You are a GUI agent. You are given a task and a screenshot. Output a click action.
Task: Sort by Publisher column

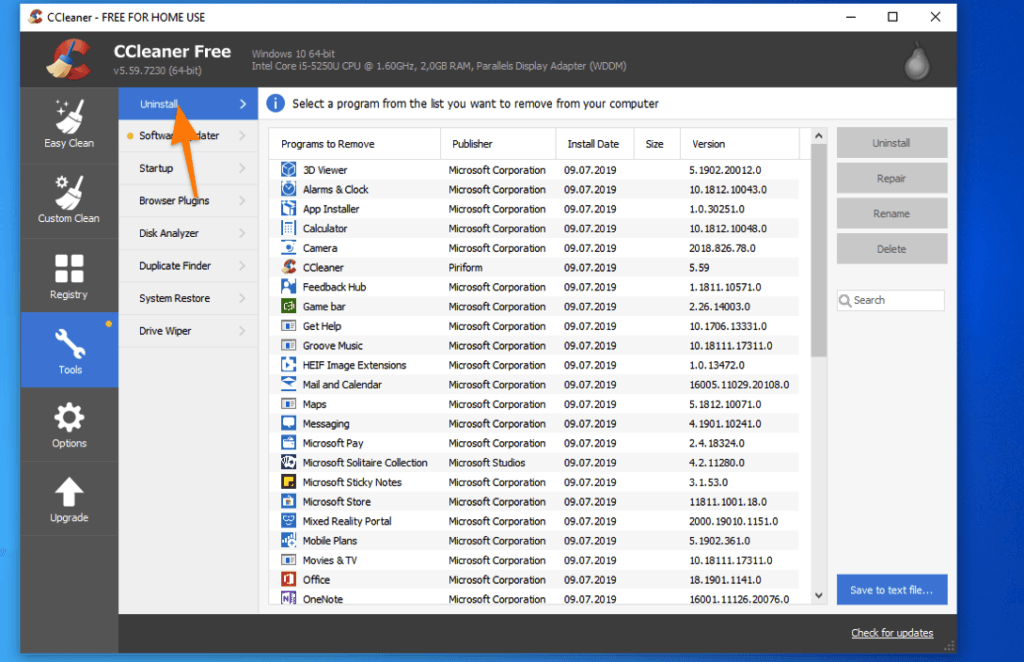[498, 144]
